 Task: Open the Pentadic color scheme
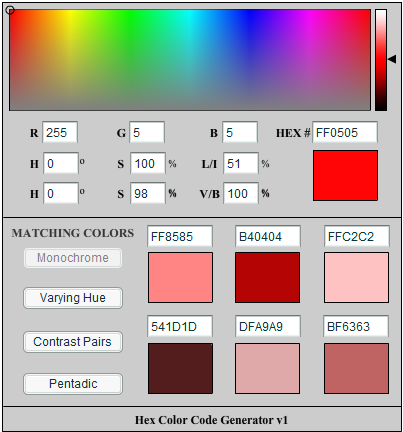[x=73, y=384]
